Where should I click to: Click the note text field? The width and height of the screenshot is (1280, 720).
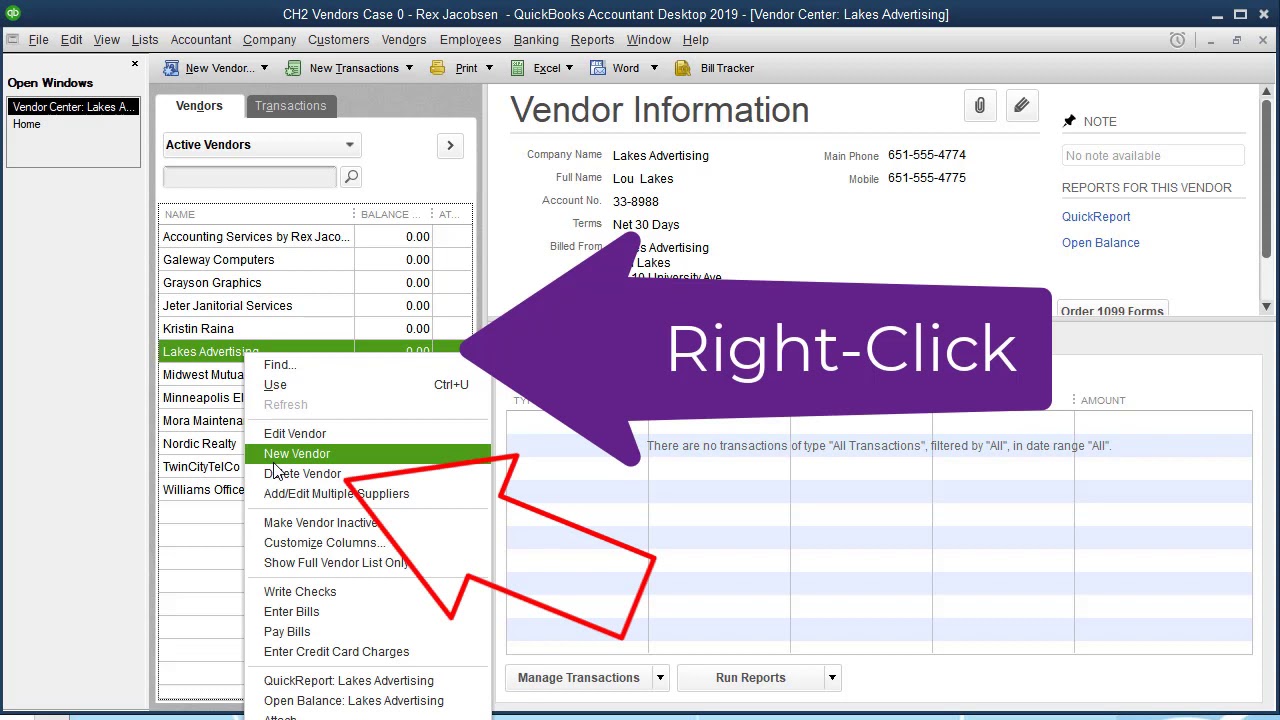1153,156
